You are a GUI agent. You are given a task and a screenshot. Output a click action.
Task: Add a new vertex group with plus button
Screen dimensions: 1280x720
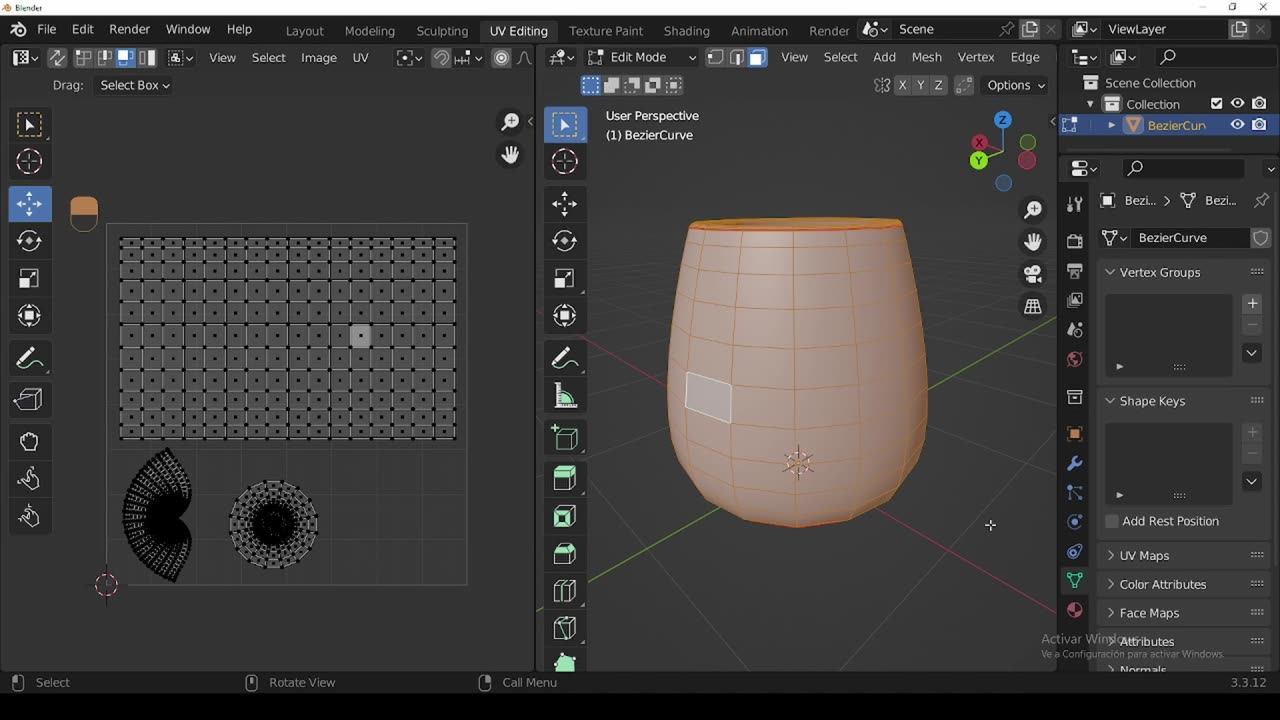click(x=1252, y=303)
